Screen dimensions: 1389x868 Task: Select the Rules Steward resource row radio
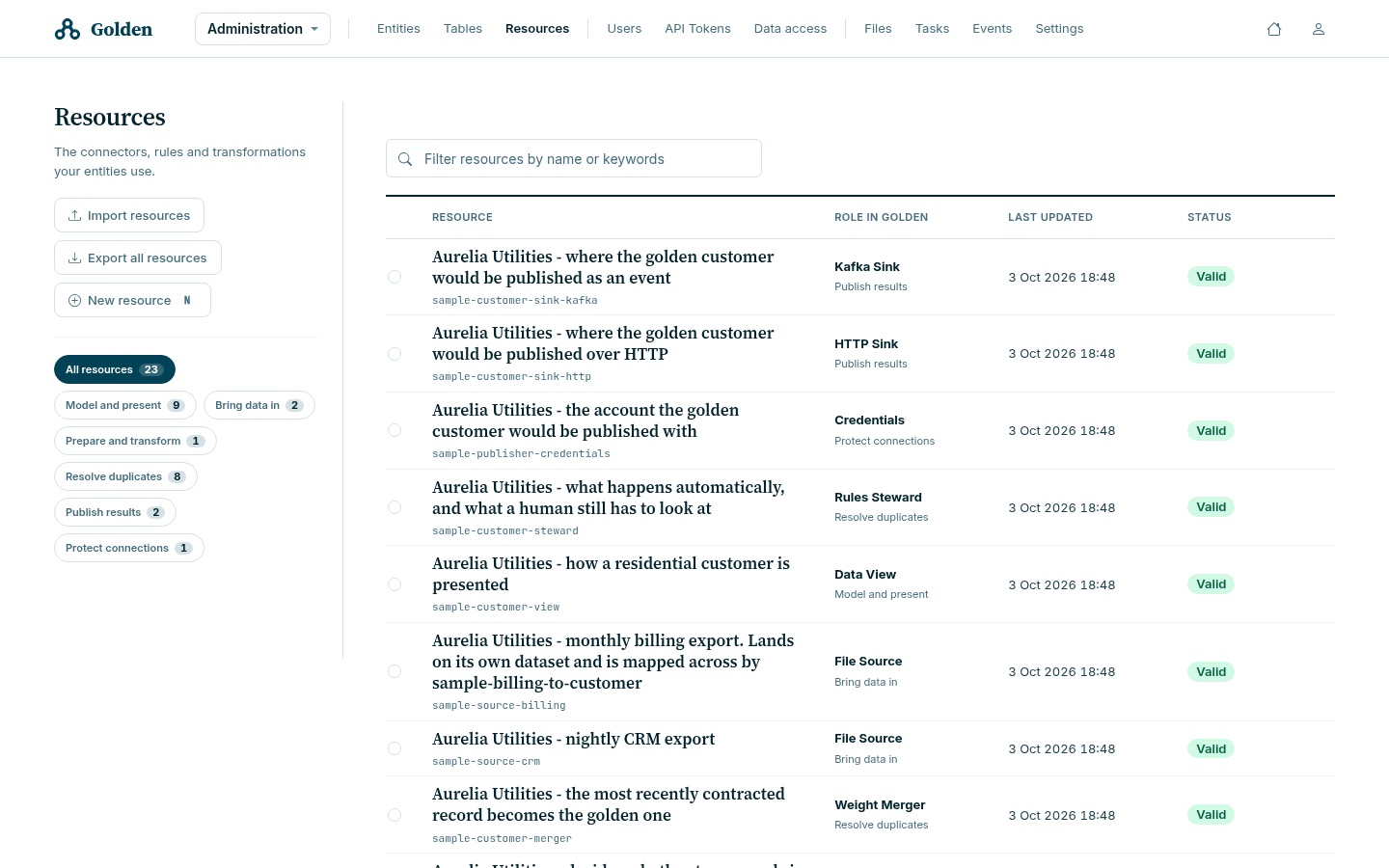point(395,507)
